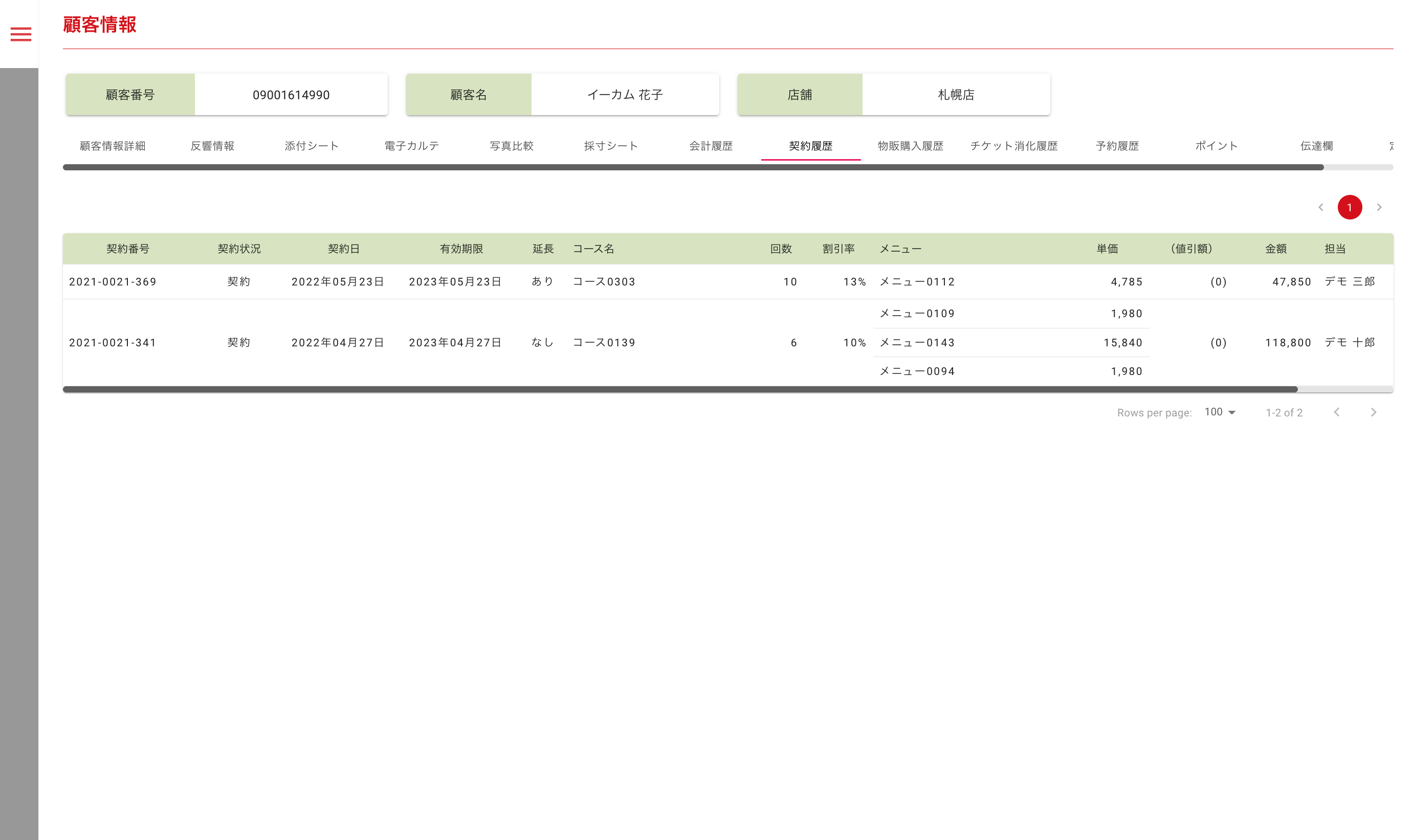Image resolution: width=1413 pixels, height=840 pixels.
Task: Go to 予約履歴 tab
Action: coord(1117,146)
